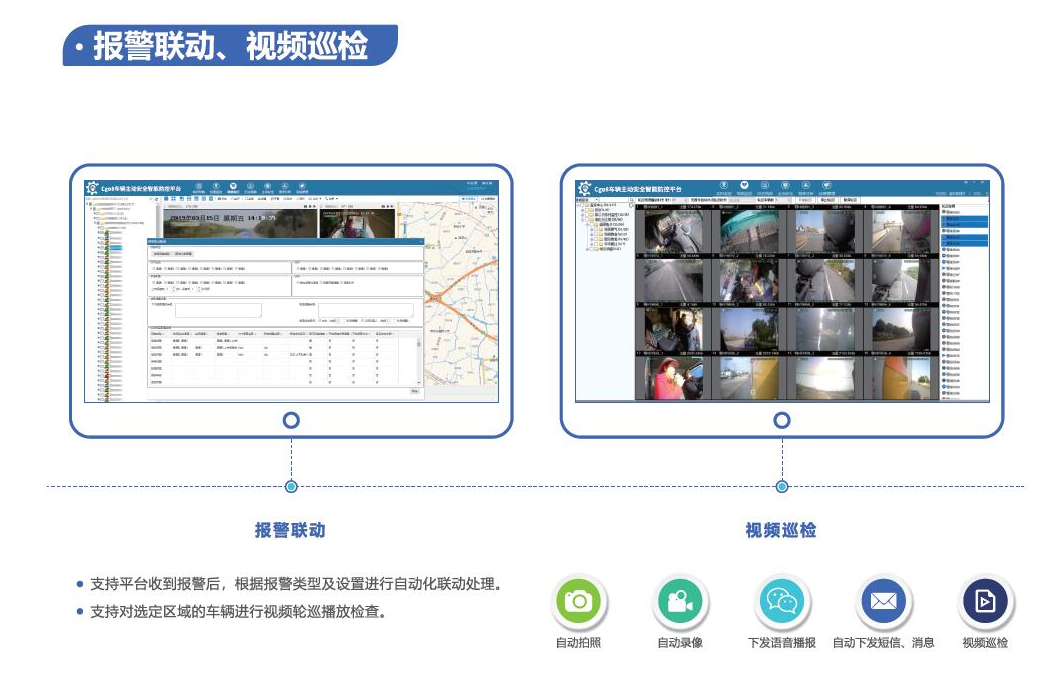
Task: Select the 报警联动 heading label
Action: pos(290,530)
